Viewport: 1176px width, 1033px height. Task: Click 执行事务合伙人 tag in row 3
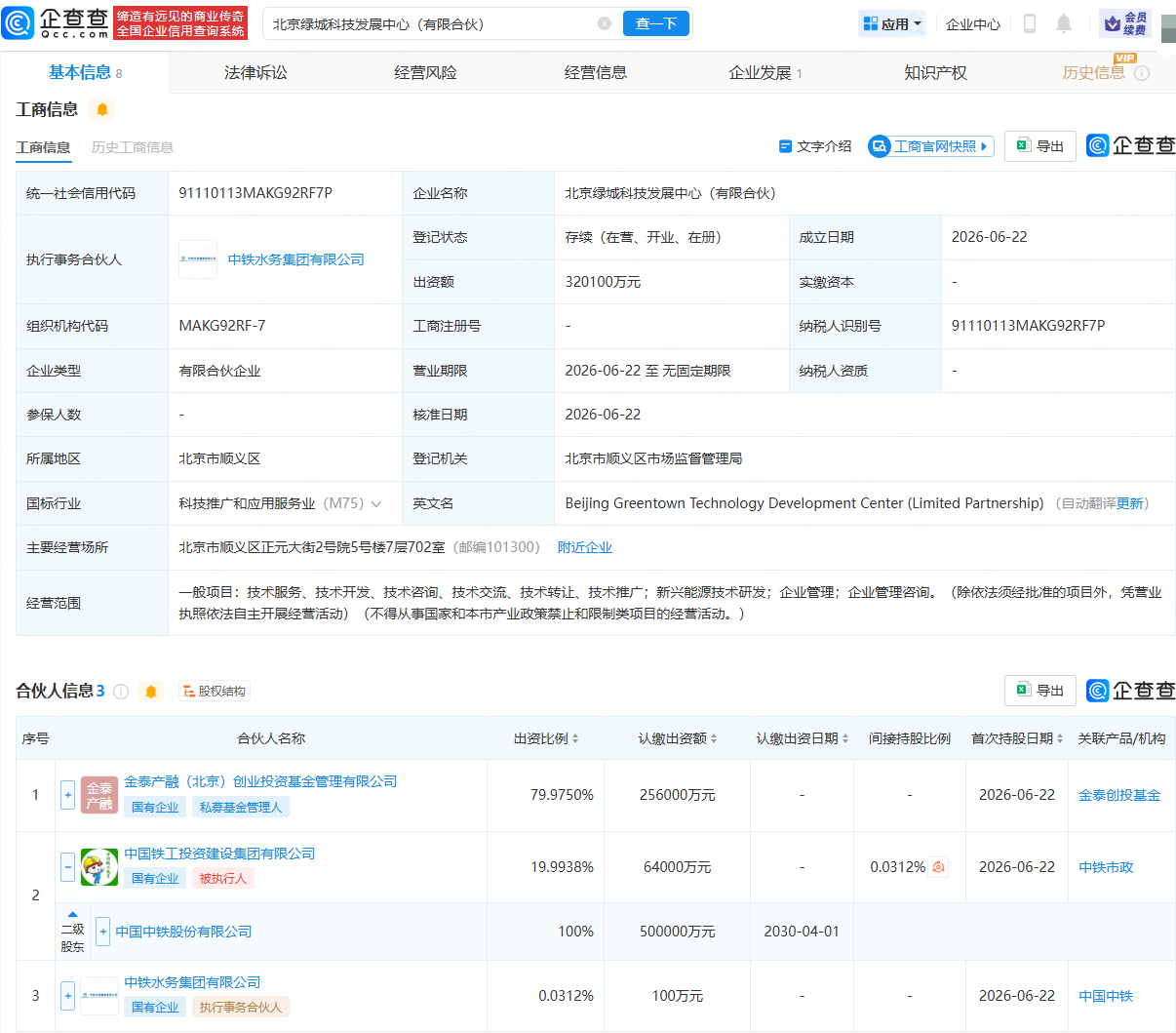tap(241, 1007)
